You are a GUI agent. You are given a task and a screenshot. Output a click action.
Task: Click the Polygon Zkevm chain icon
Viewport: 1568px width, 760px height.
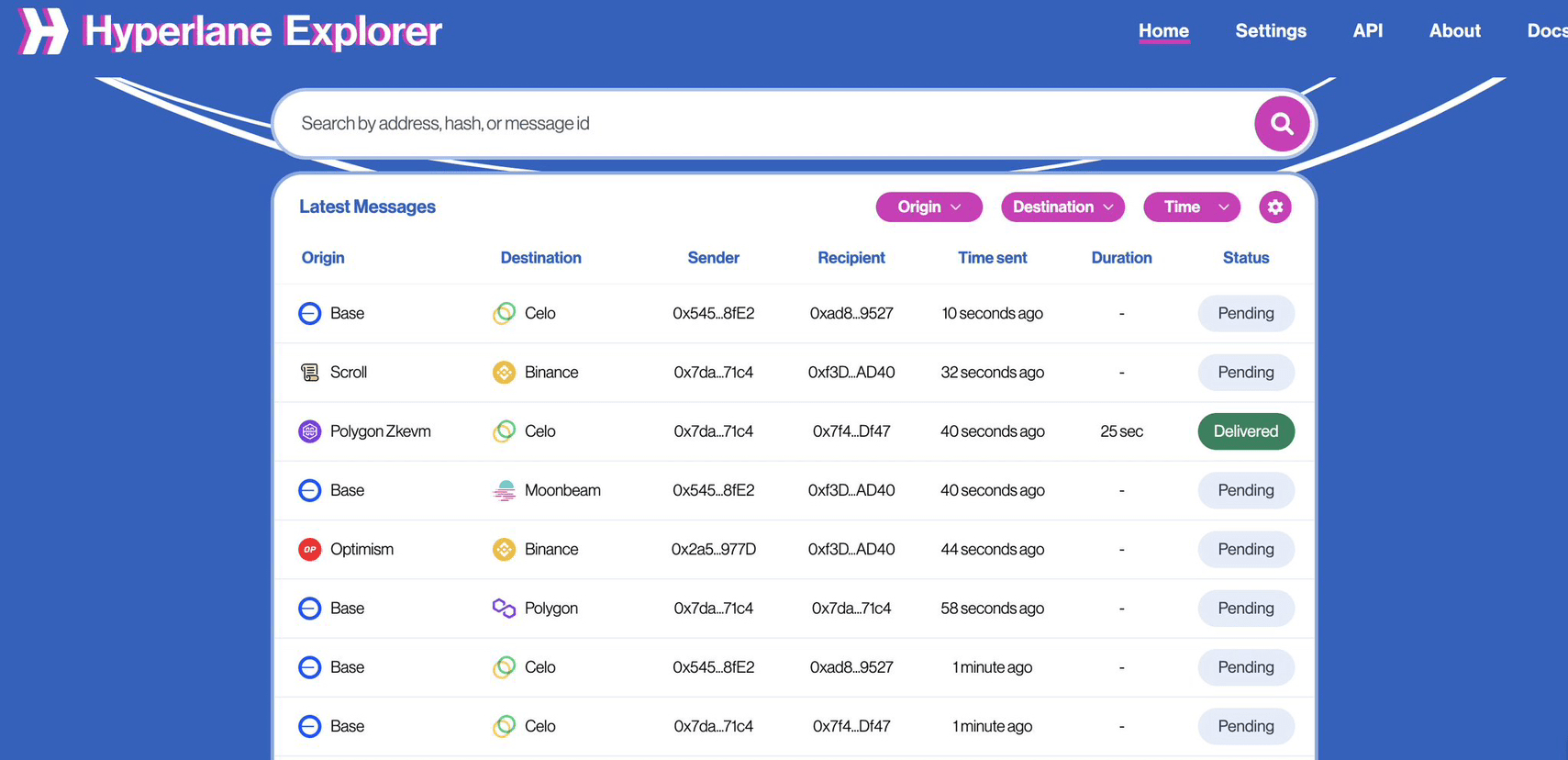[x=310, y=431]
